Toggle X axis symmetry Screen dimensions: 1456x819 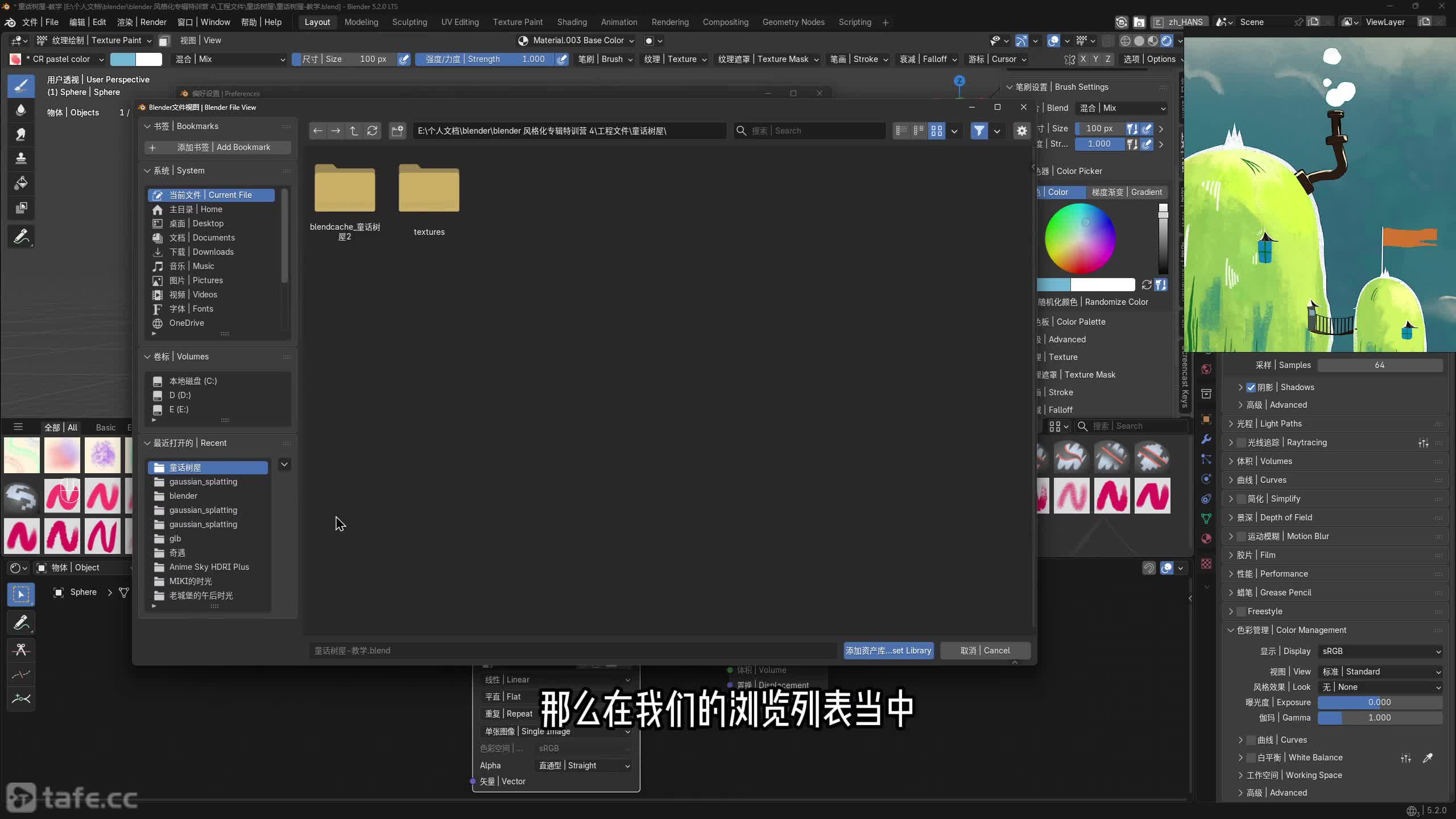pyautogui.click(x=1083, y=59)
